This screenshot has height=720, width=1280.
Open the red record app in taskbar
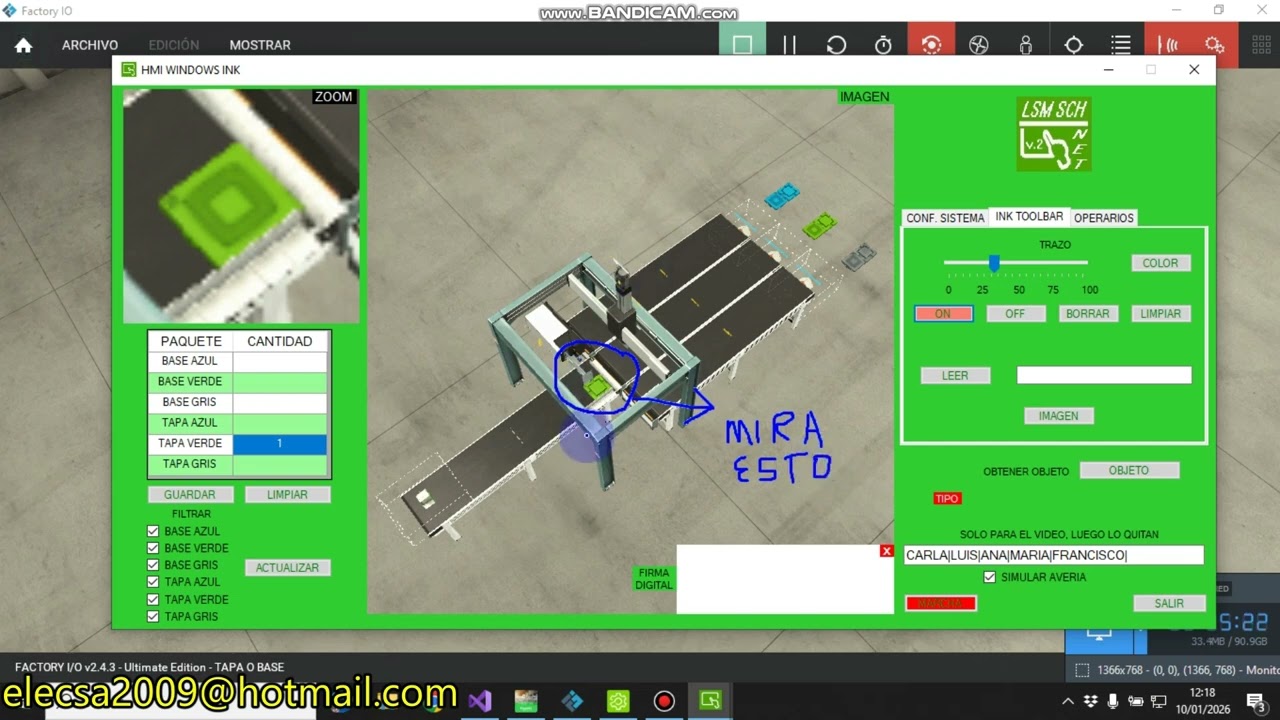click(664, 701)
